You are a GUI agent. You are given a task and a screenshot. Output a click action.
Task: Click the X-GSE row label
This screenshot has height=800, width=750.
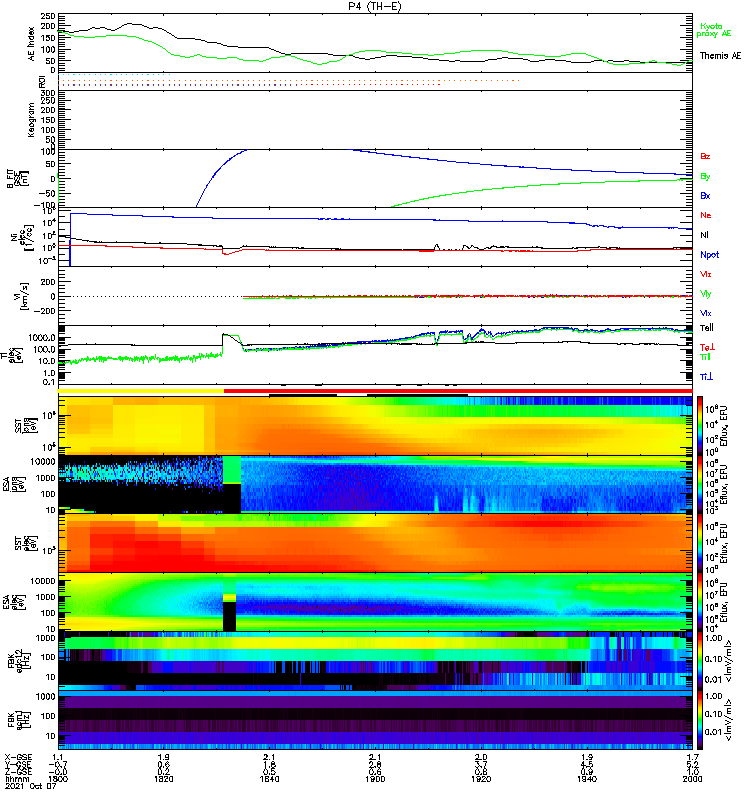tap(18, 758)
